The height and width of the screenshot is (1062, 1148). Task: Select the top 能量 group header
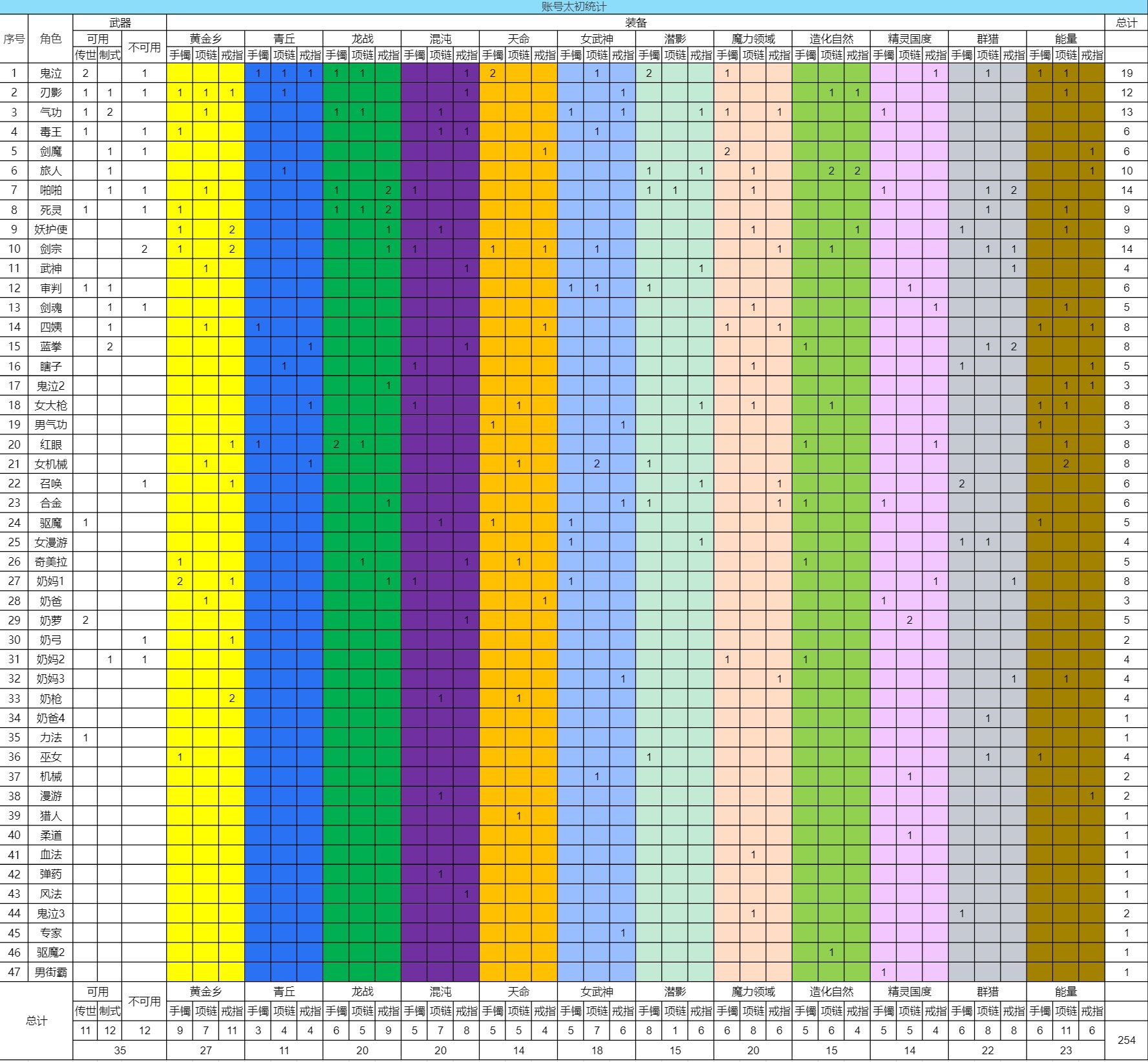(1065, 39)
